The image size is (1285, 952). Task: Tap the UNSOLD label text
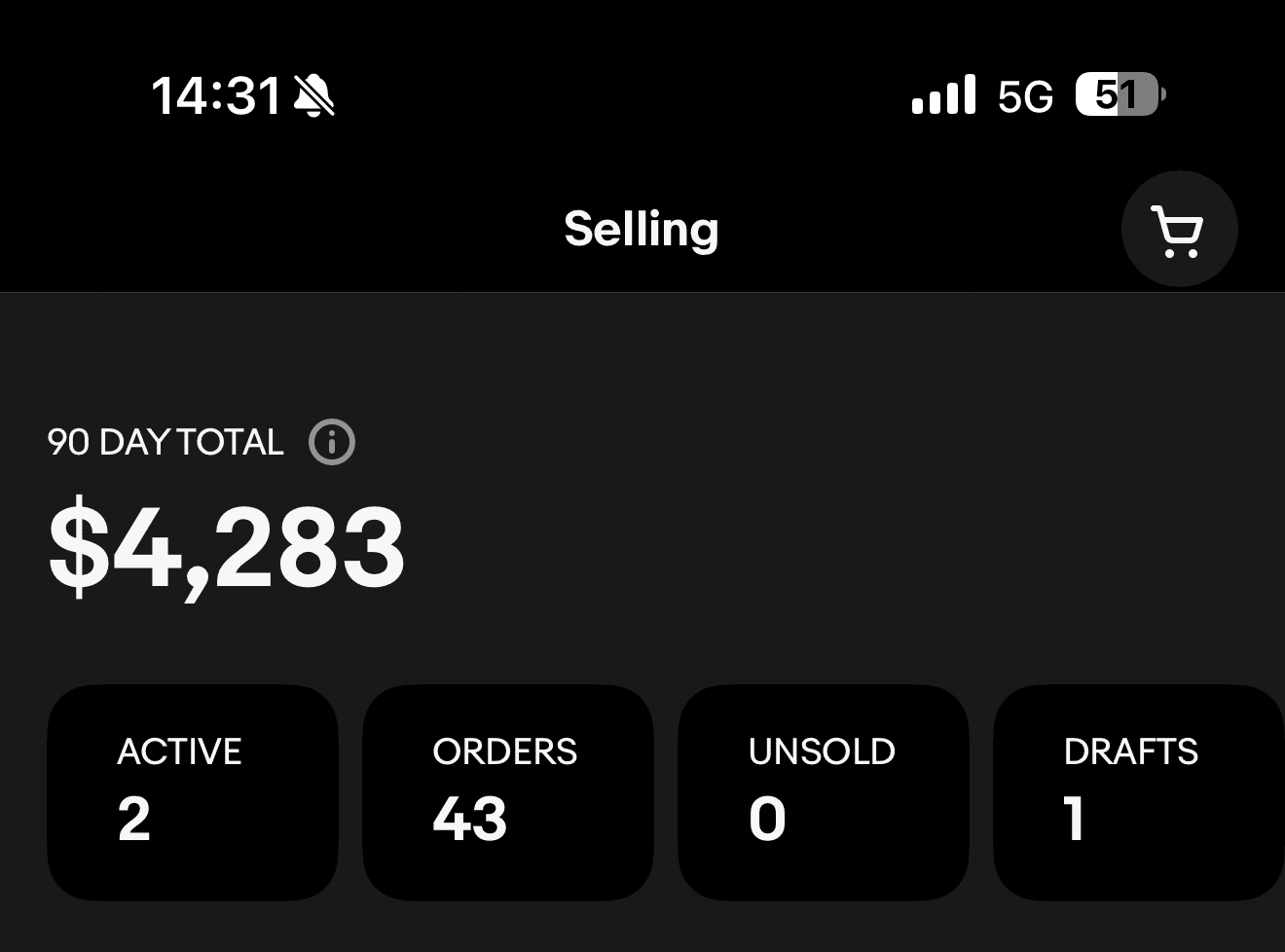coord(822,751)
